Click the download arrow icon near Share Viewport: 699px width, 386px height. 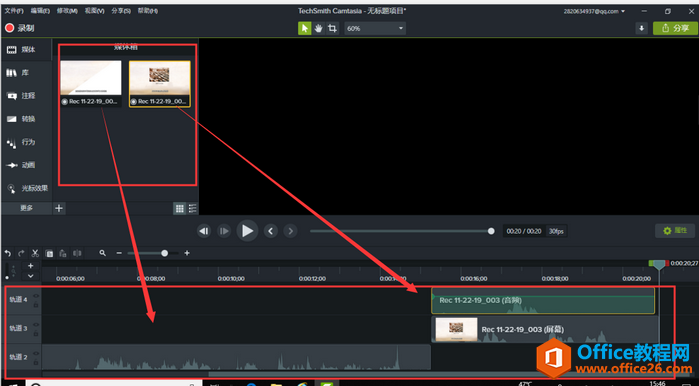click(641, 28)
